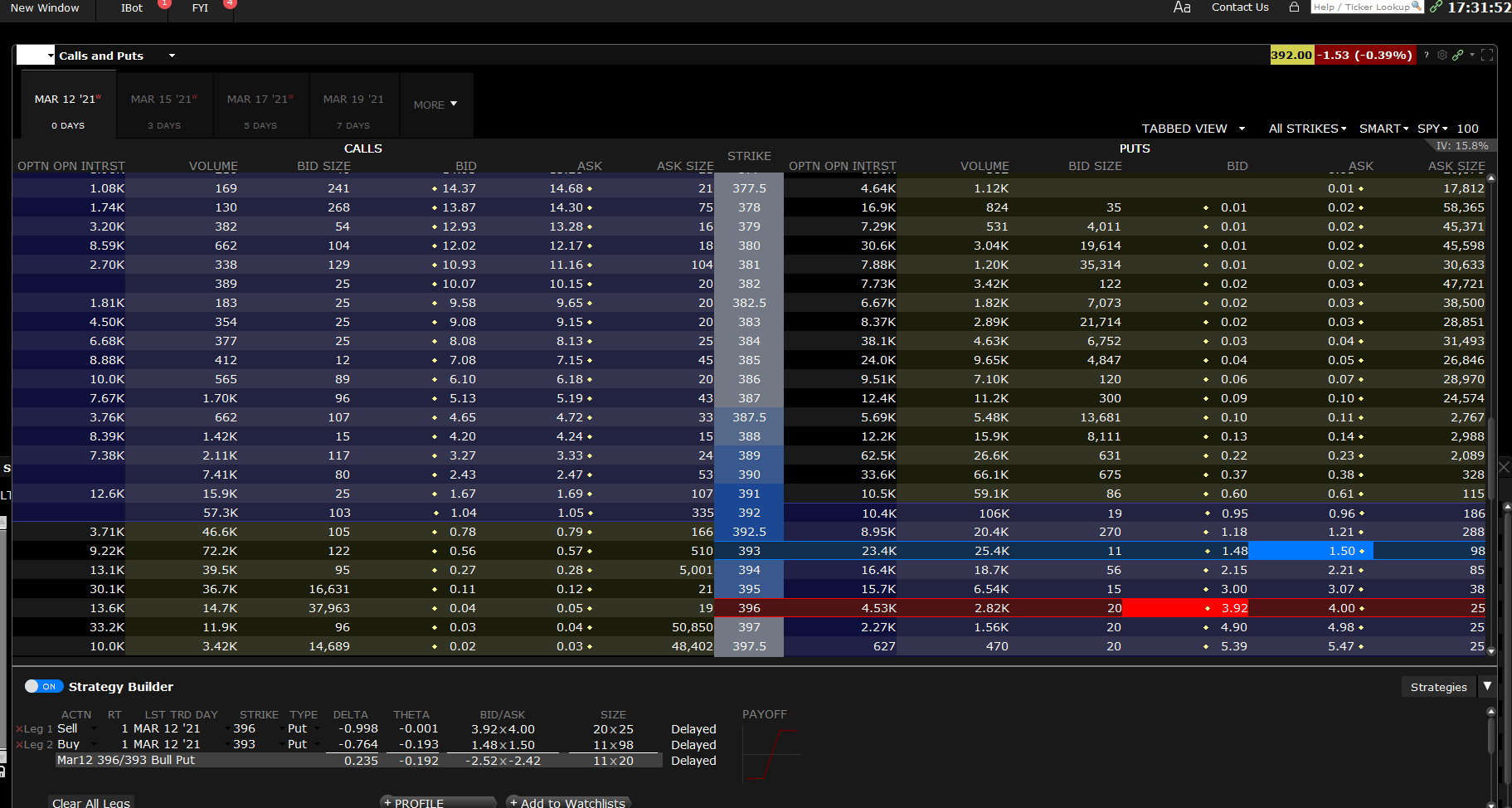Screen dimensions: 1512x808
Task: Remove Leg 2 with the red X
Action: tap(19, 745)
